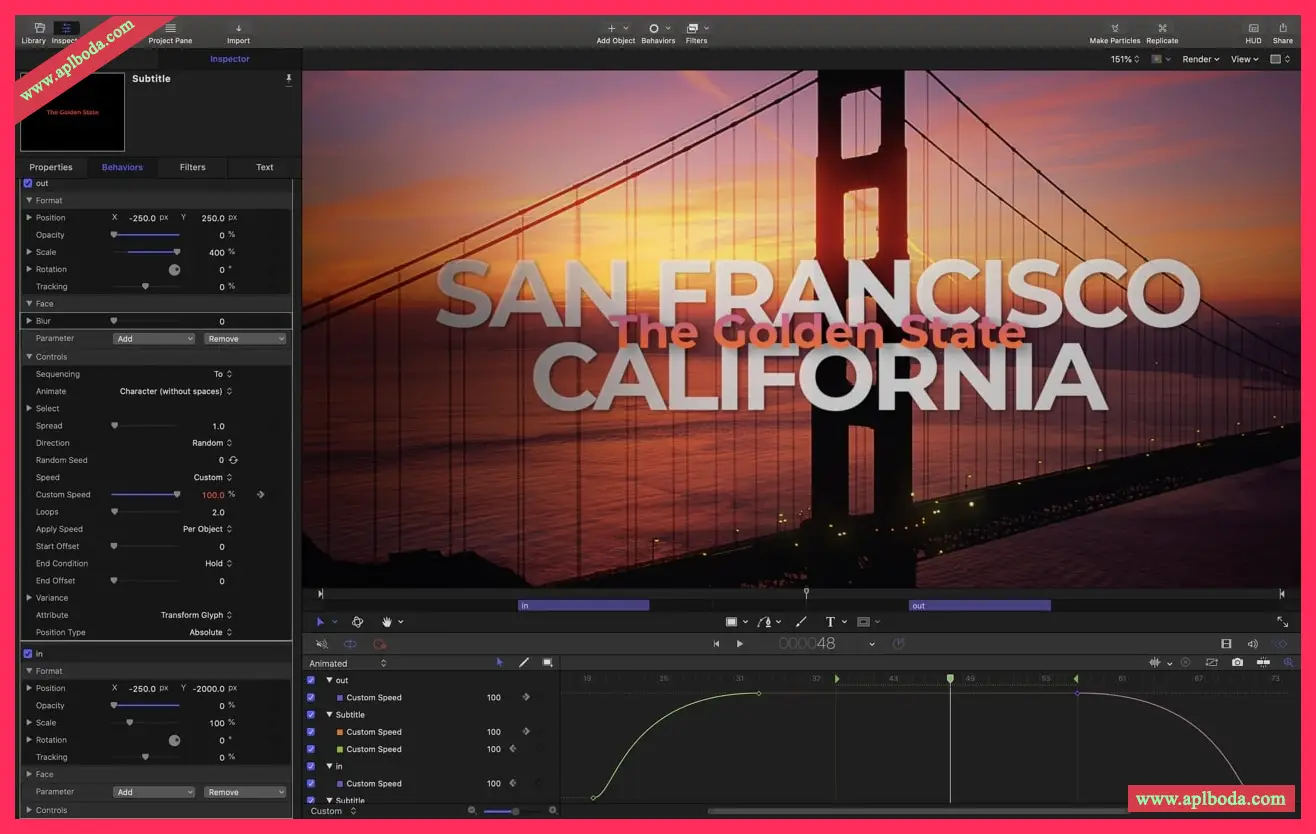Viewport: 1316px width, 834px height.
Task: Switch to the Filters tab
Action: 192,167
